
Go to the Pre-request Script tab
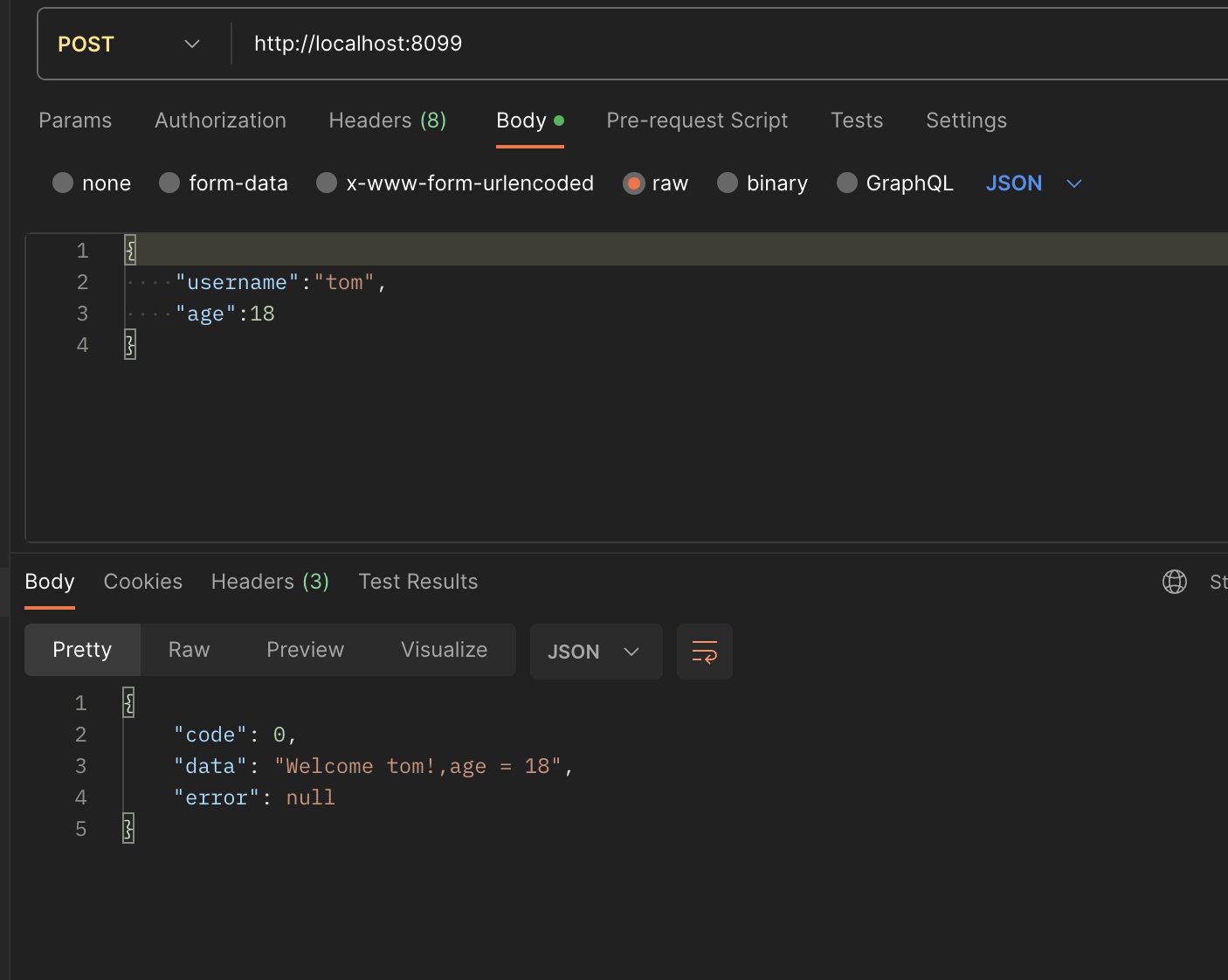click(x=697, y=121)
